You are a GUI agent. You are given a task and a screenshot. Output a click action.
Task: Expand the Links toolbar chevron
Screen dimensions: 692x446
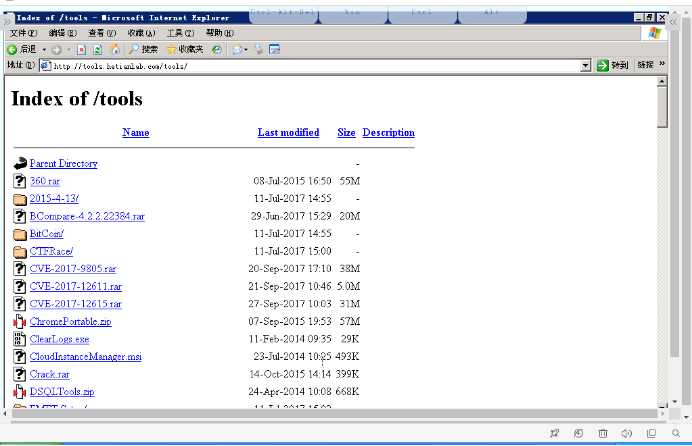coord(662,64)
